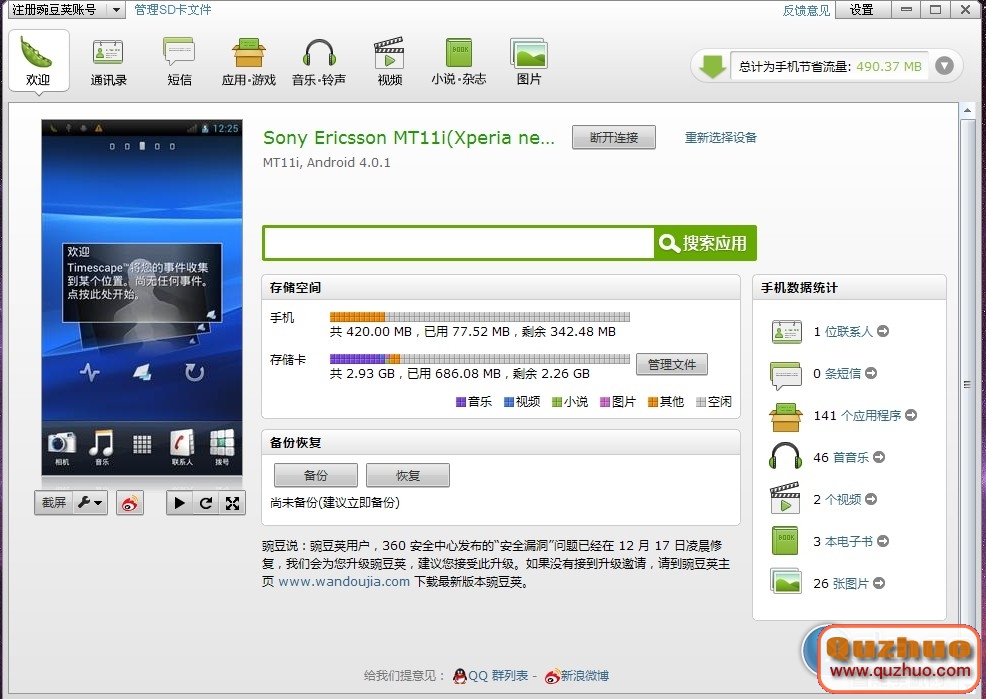Click 断开连接 disconnect button
Viewport: 986px width, 699px height.
click(x=614, y=137)
